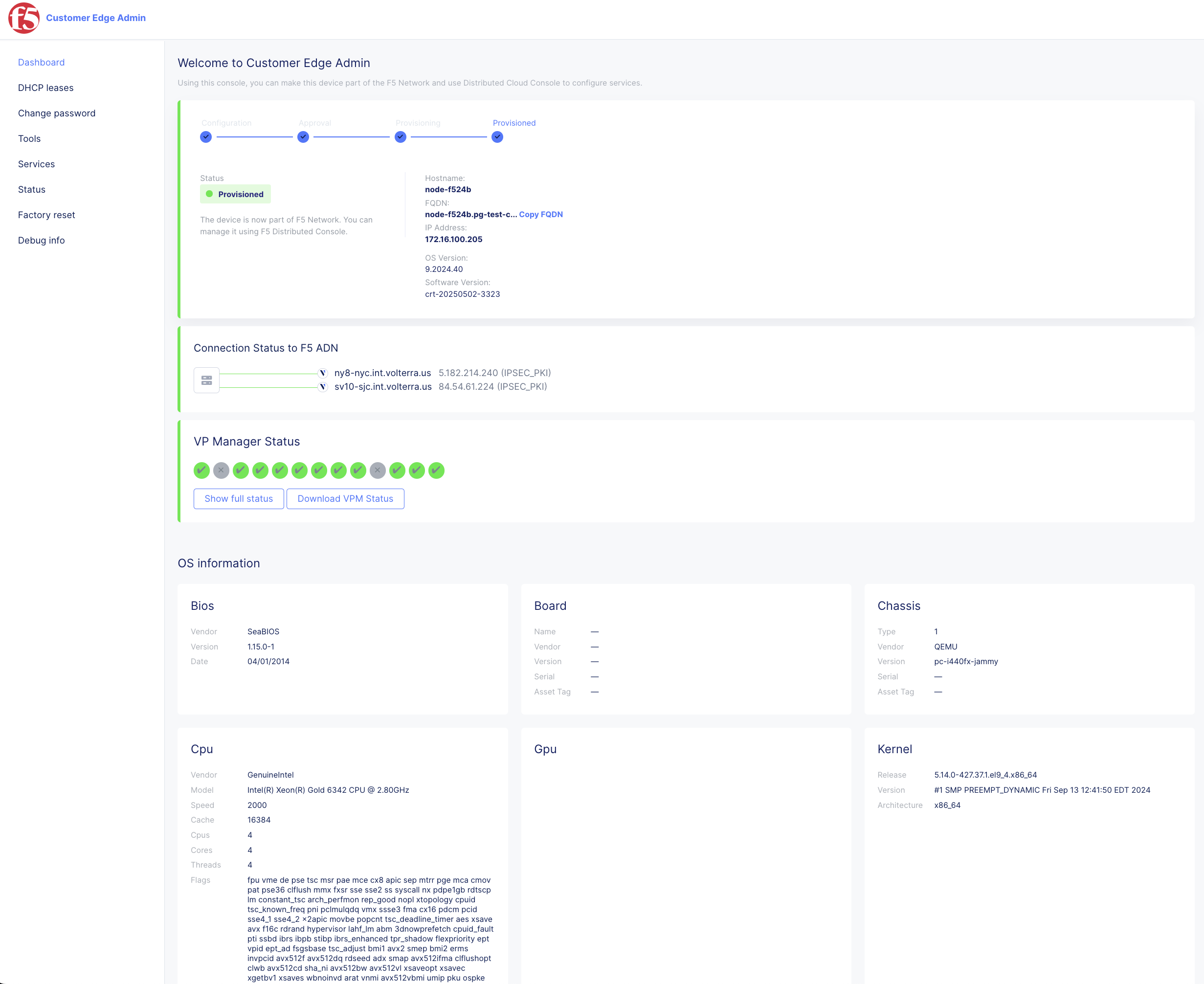Image resolution: width=1204 pixels, height=984 pixels.
Task: Click the CPU cache value 16384
Action: (259, 821)
